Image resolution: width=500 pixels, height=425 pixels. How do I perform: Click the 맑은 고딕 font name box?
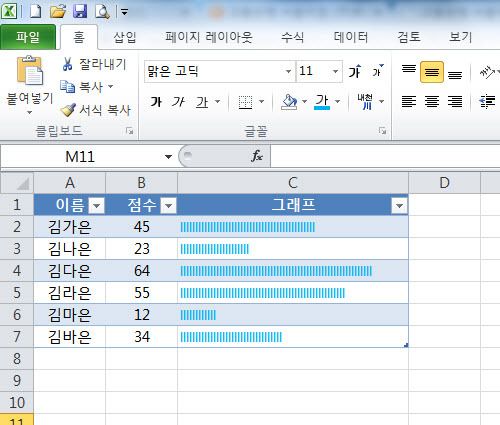(x=214, y=71)
